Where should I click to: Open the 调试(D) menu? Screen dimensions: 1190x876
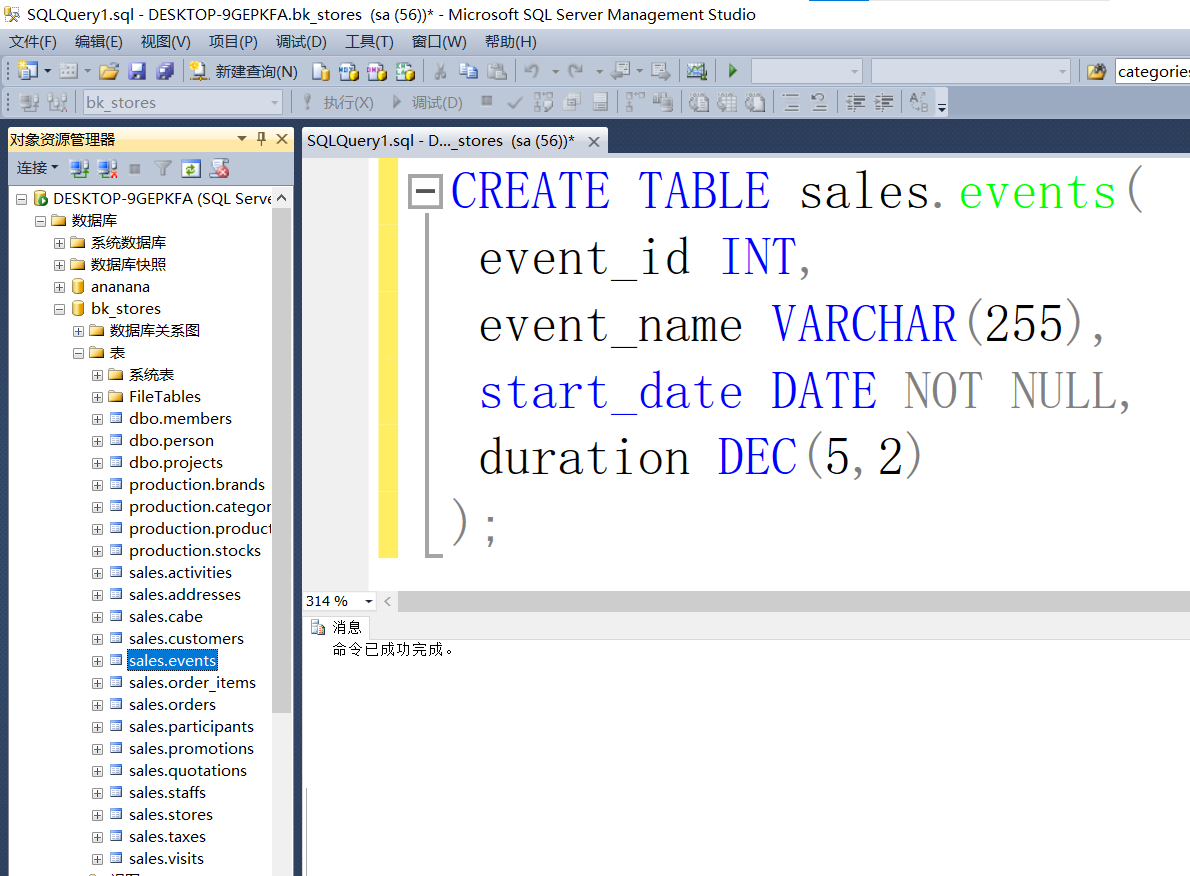click(301, 42)
